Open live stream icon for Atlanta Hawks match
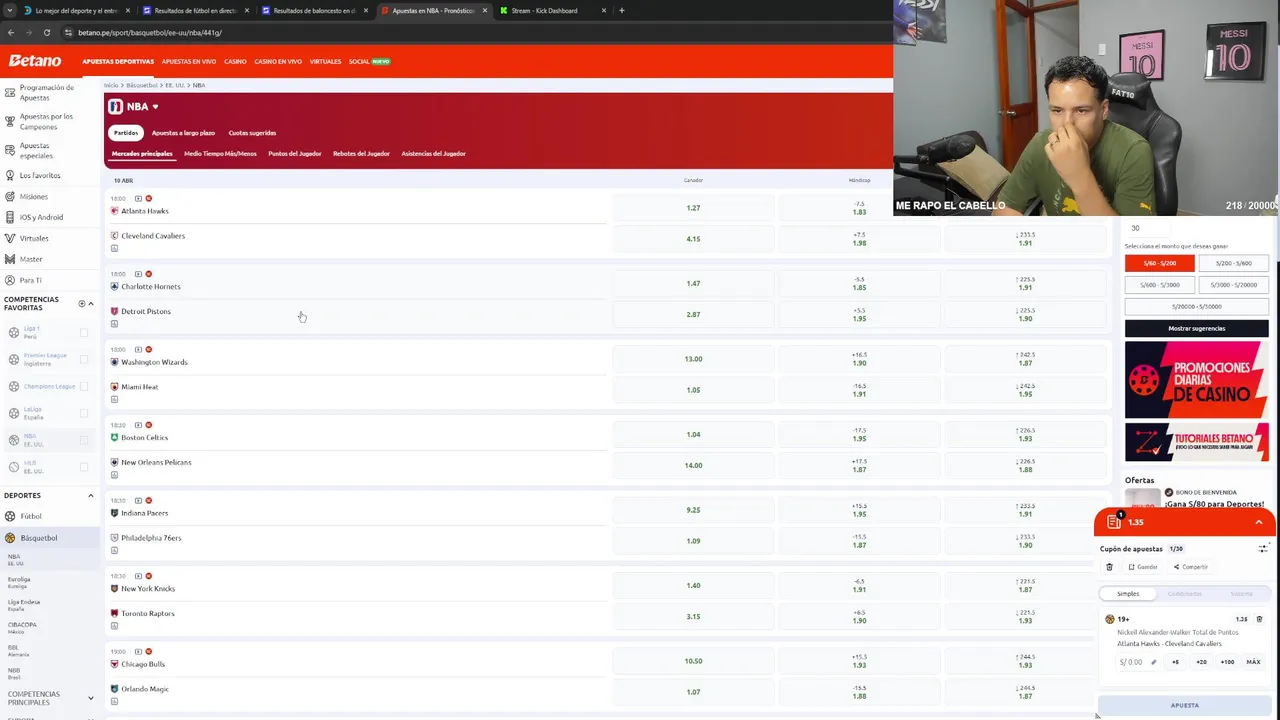The width and height of the screenshot is (1280, 720). click(138, 198)
